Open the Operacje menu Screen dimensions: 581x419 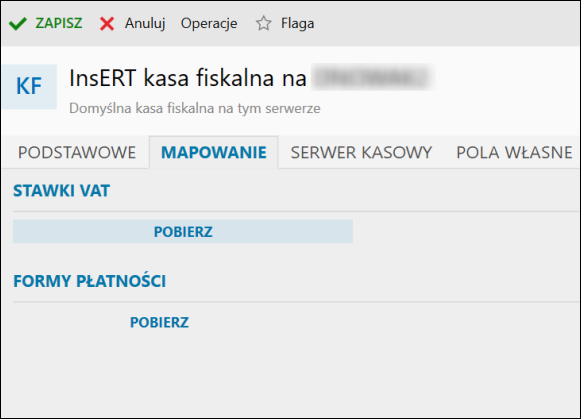pos(209,23)
